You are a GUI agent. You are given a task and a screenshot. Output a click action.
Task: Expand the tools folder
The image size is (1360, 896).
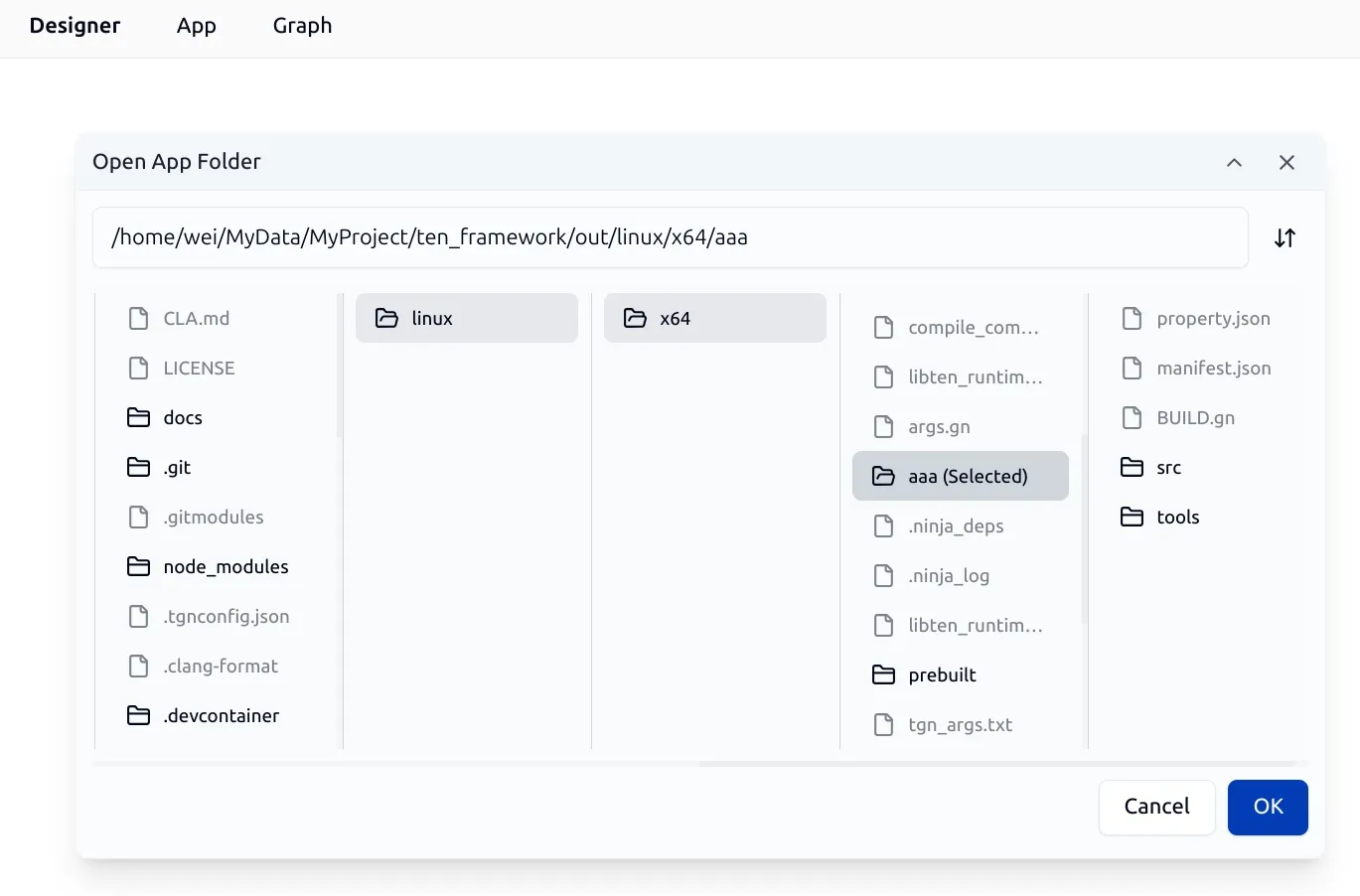click(x=1177, y=517)
